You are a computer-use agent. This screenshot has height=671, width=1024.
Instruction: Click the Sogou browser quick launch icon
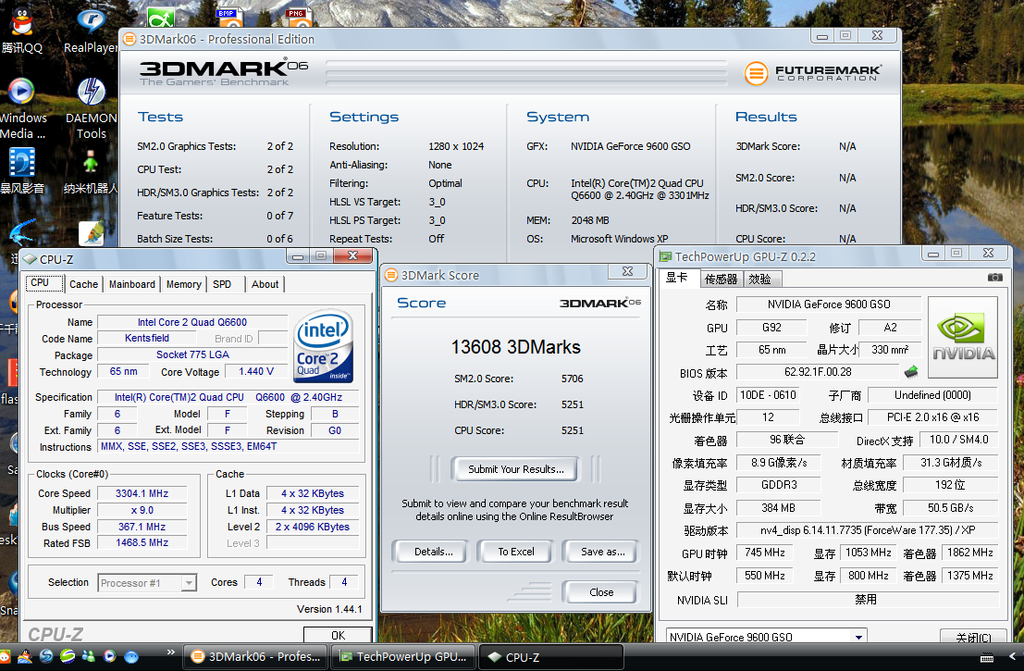pyautogui.click(x=46, y=656)
